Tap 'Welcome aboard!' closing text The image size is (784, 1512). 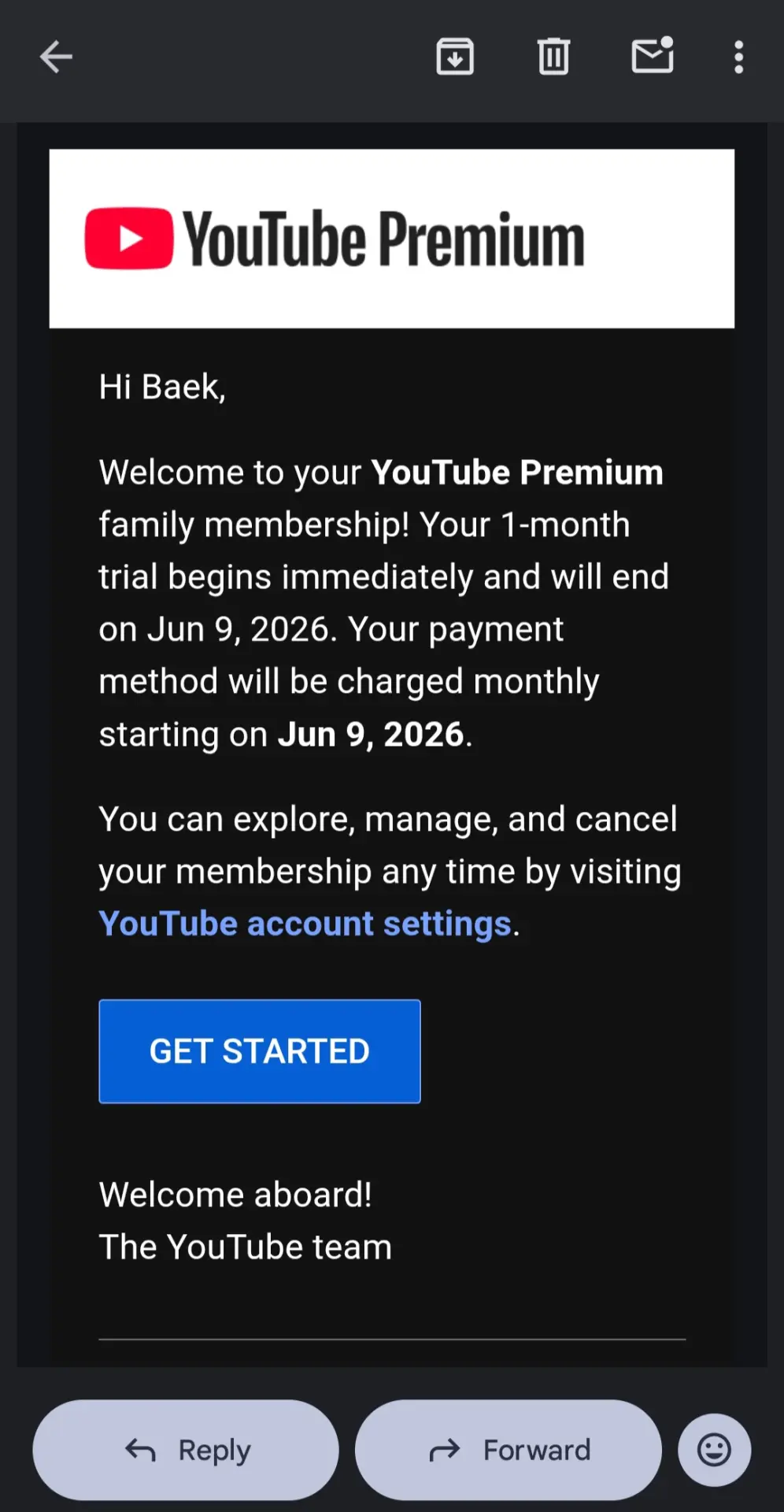(x=235, y=1195)
